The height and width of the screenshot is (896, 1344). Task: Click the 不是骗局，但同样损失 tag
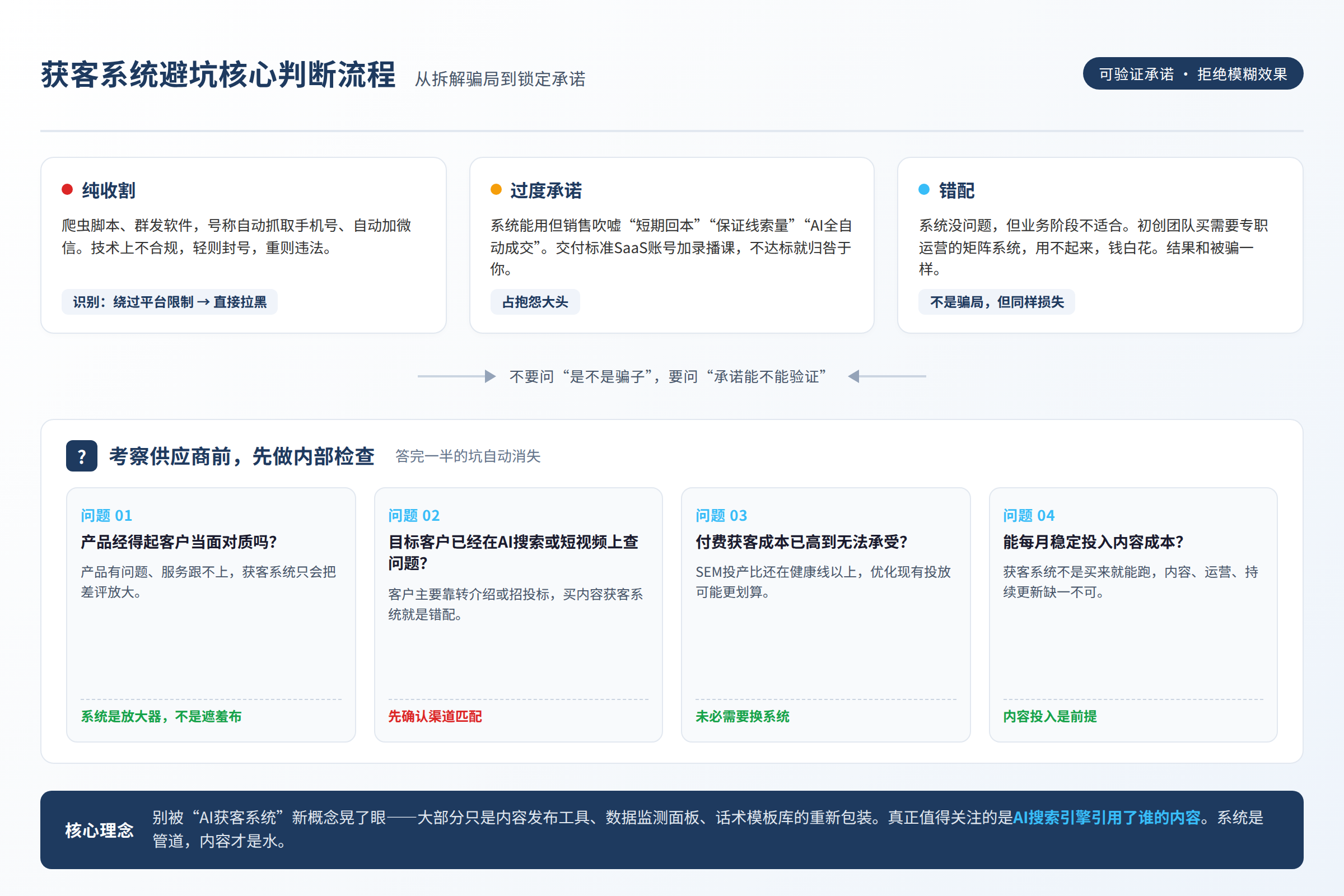click(x=997, y=302)
